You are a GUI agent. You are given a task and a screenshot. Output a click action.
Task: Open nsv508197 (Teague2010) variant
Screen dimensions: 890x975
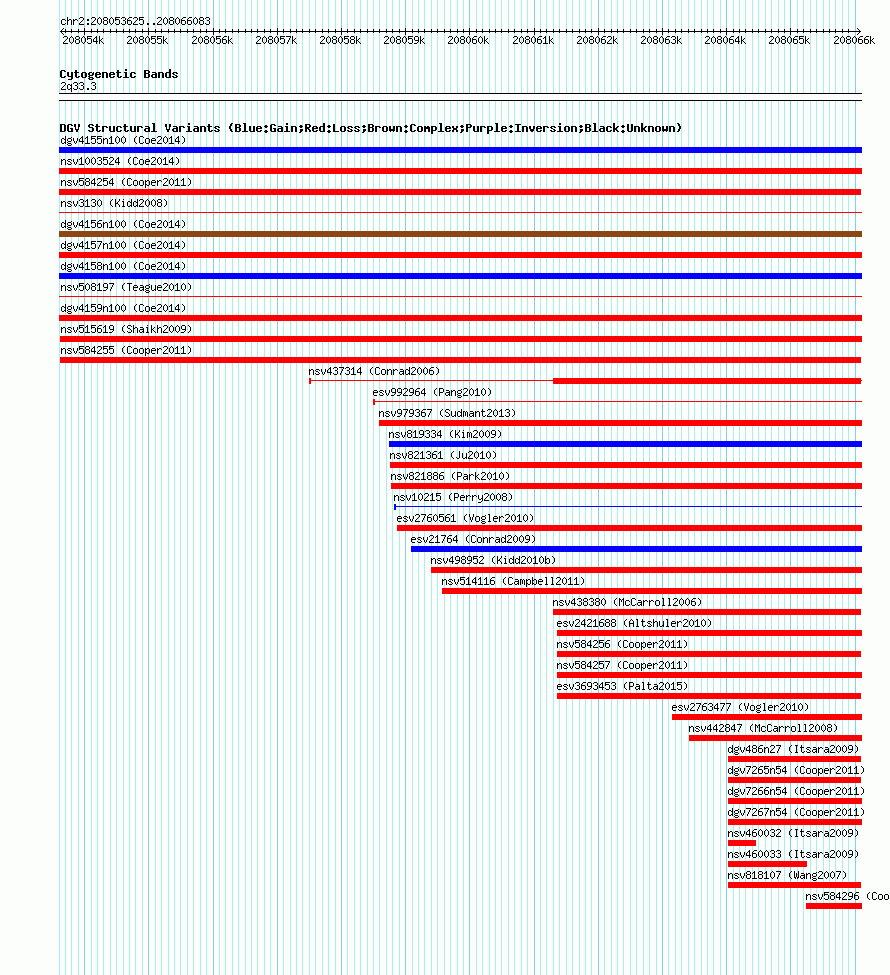pyautogui.click(x=126, y=287)
